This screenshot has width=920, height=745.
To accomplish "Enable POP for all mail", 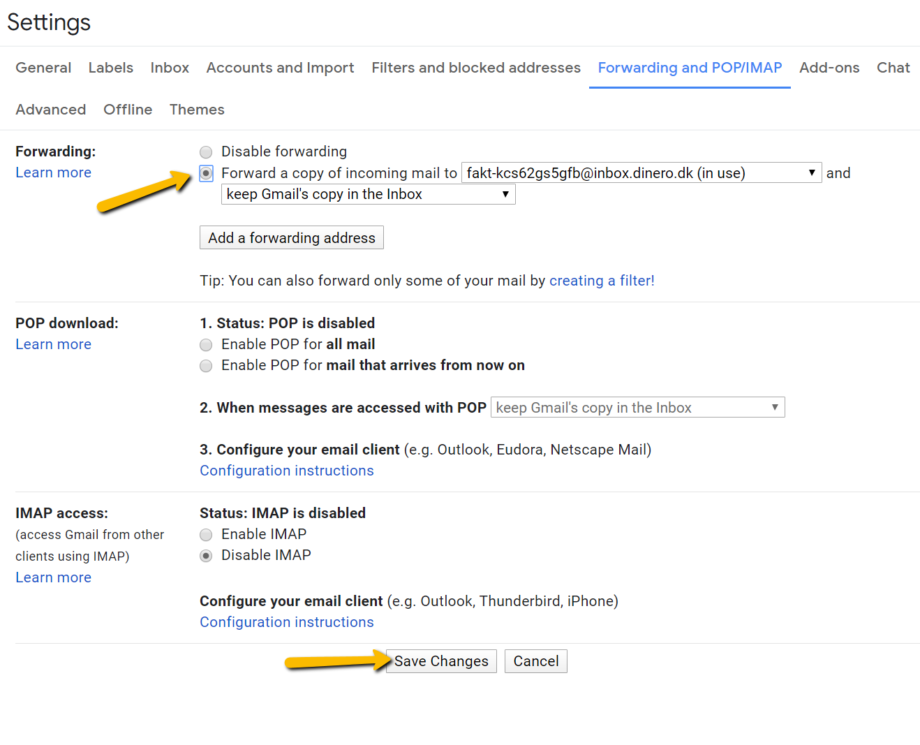I will (206, 344).
